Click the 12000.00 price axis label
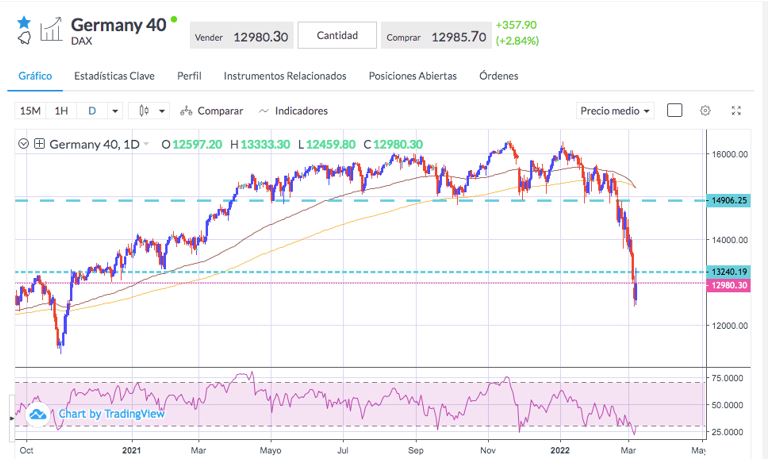This screenshot has width=770, height=468. point(730,326)
